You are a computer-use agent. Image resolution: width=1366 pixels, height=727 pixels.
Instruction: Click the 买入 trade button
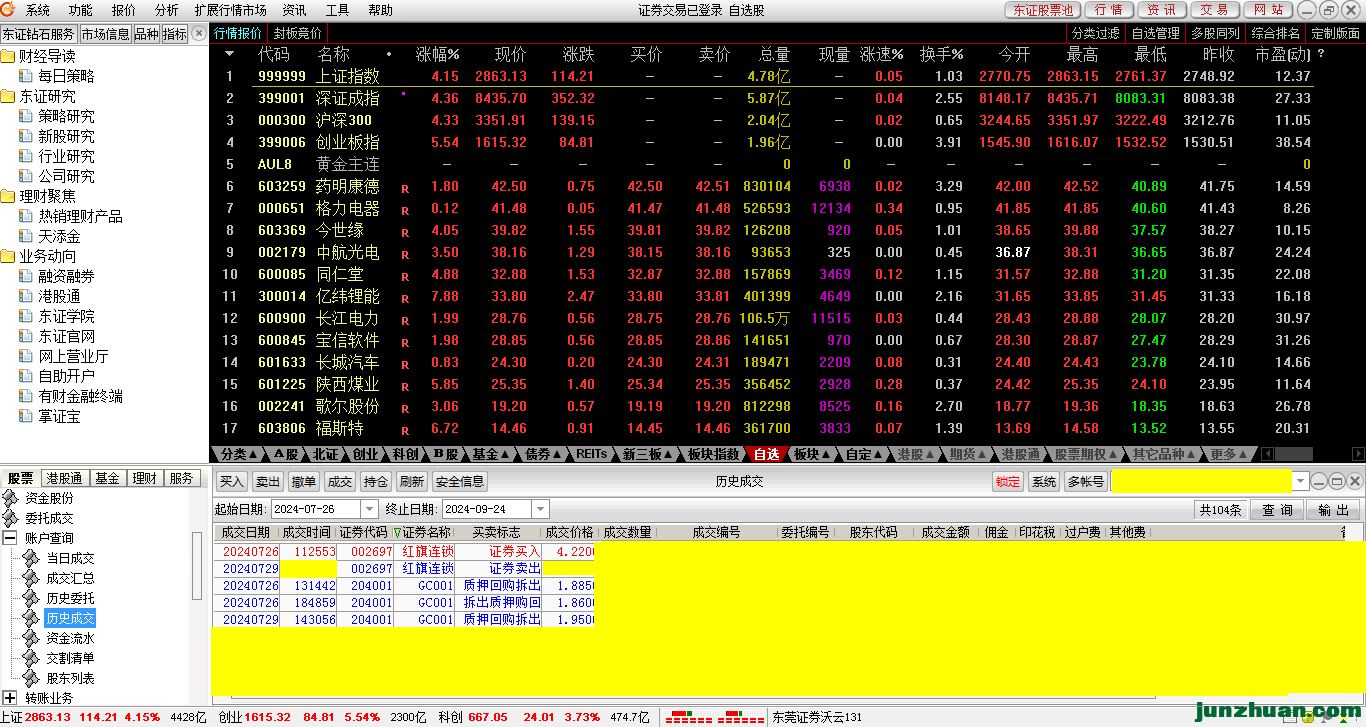(x=232, y=482)
